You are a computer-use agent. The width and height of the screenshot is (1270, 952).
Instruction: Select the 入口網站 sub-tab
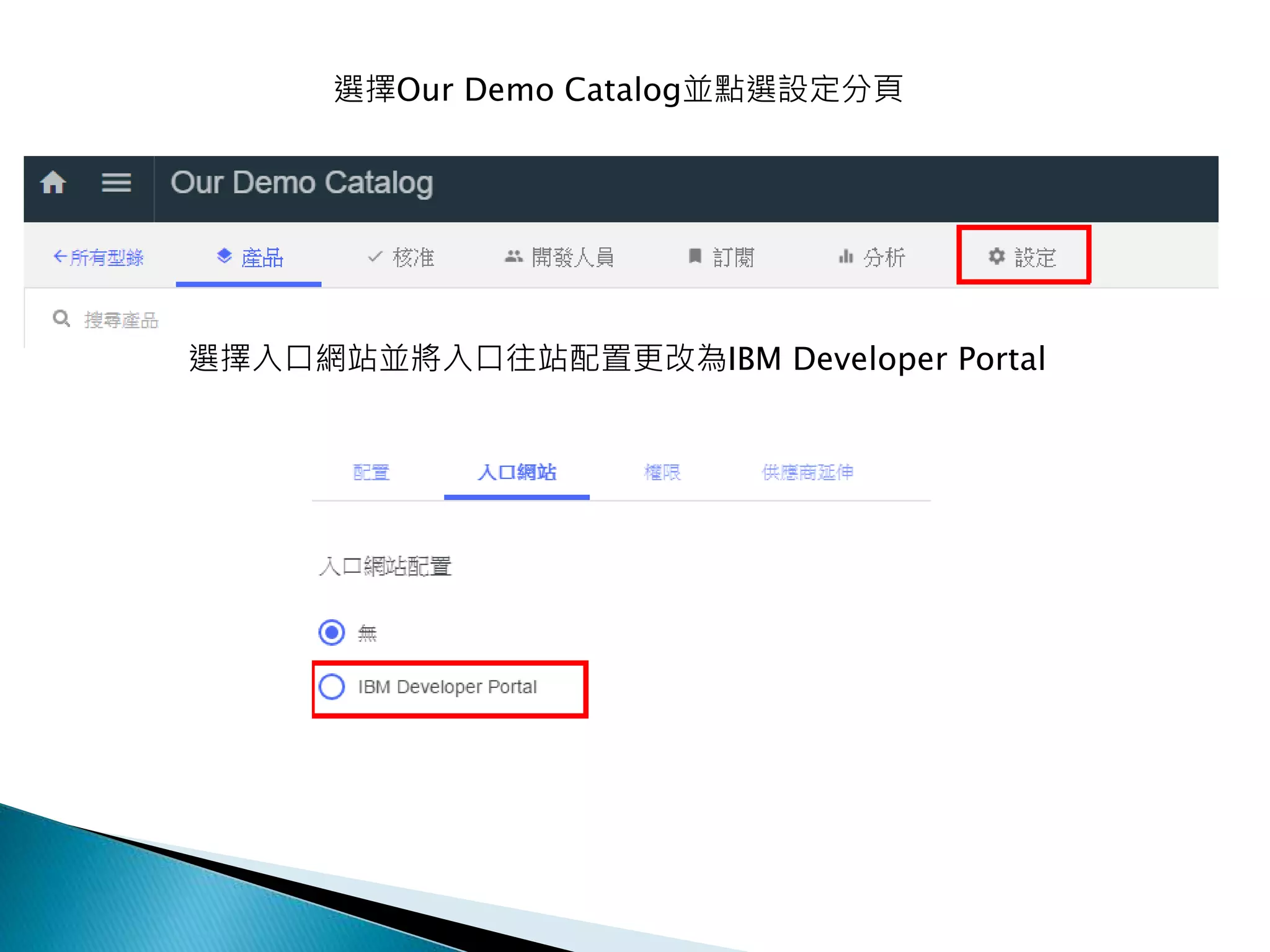click(517, 473)
